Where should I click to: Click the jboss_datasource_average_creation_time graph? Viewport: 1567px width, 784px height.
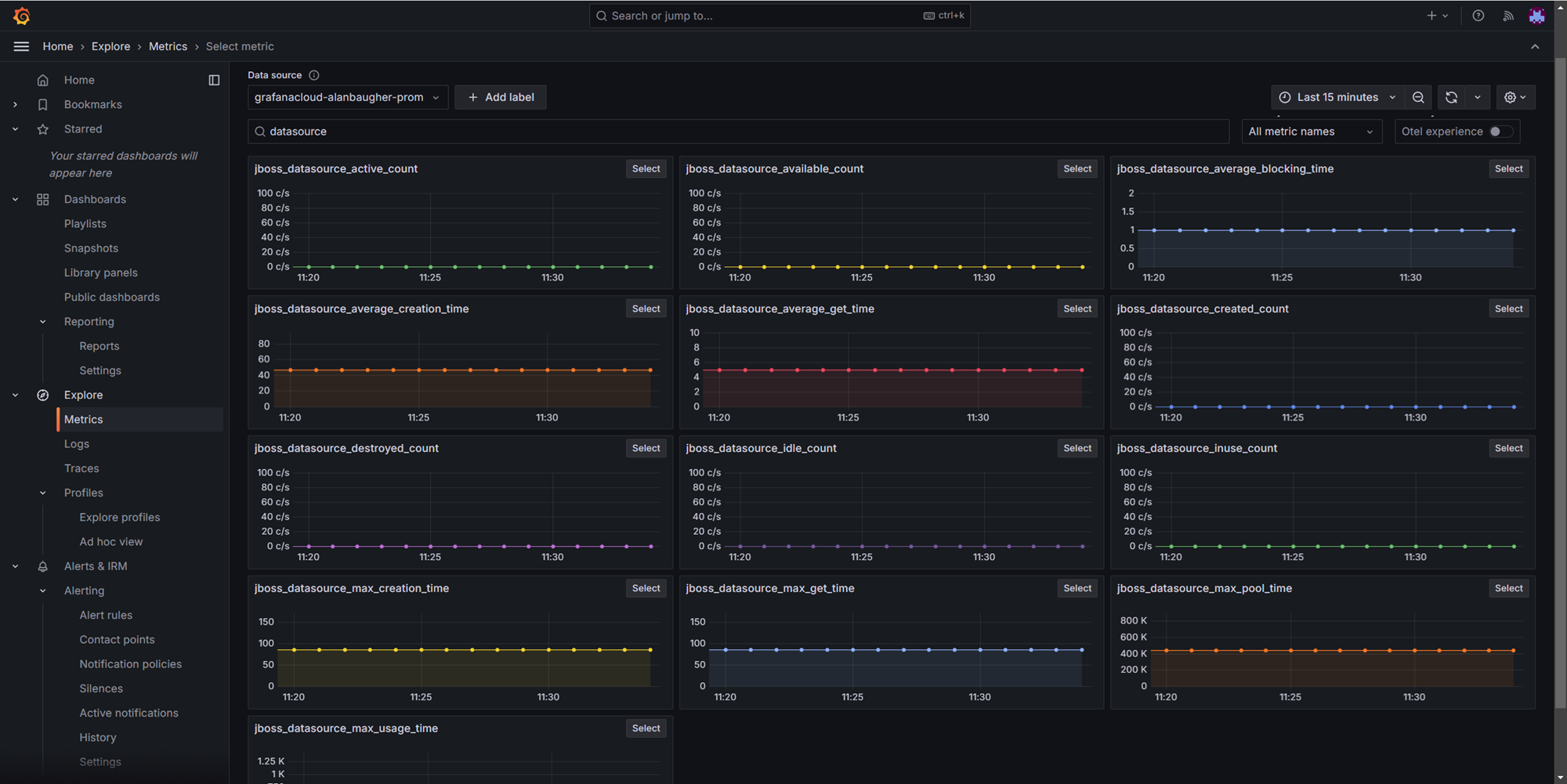461,374
